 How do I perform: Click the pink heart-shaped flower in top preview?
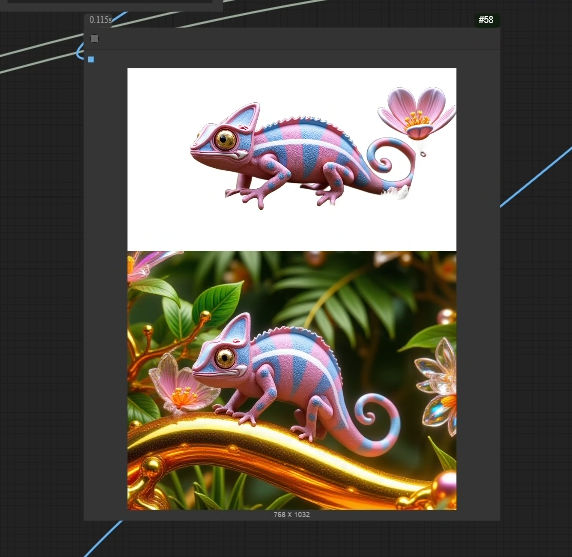pyautogui.click(x=417, y=113)
